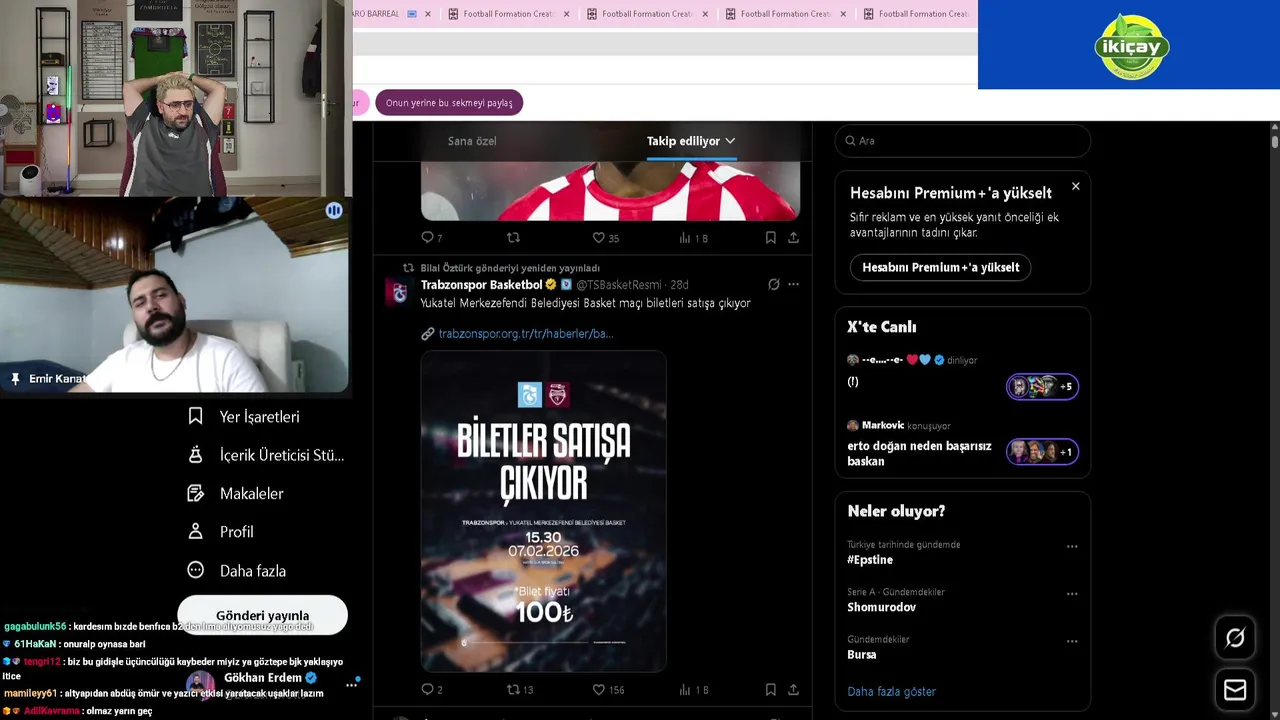Bookmark the Trabzonspor Basketbol post

[770, 689]
